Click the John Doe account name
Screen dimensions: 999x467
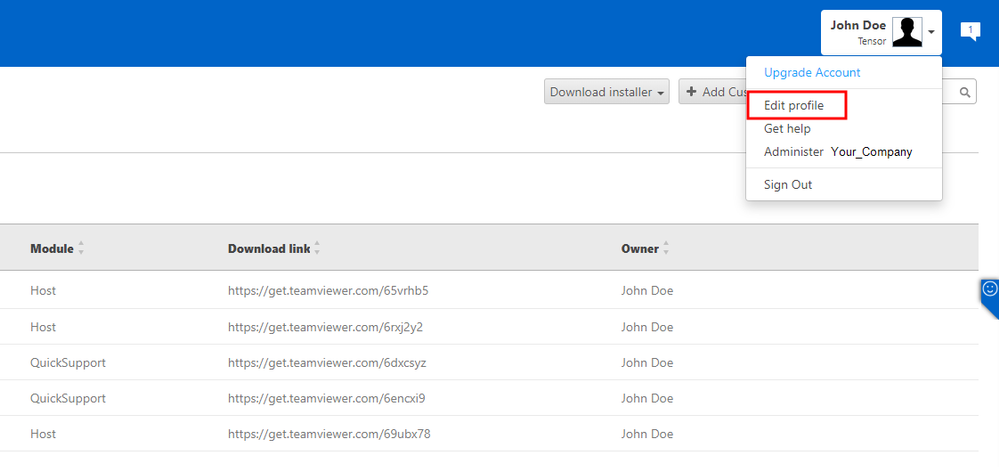click(x=858, y=25)
